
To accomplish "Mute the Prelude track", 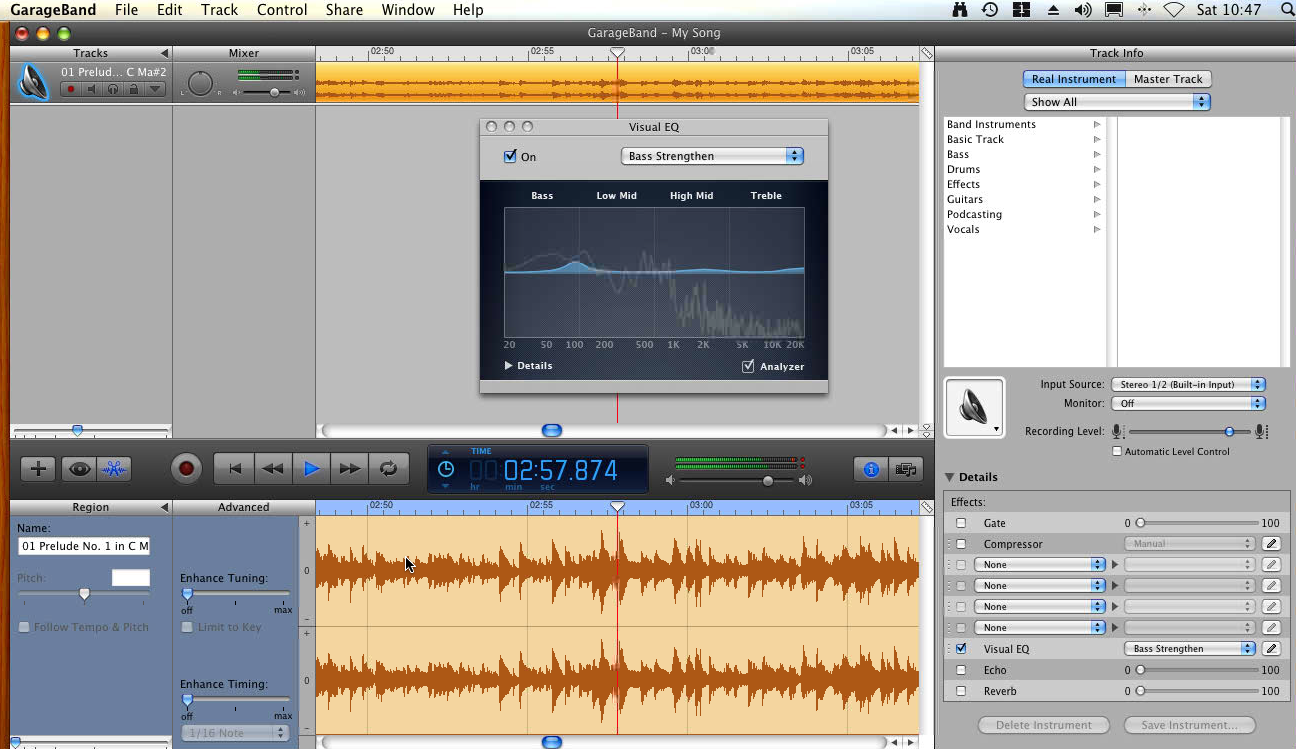I will click(91, 89).
